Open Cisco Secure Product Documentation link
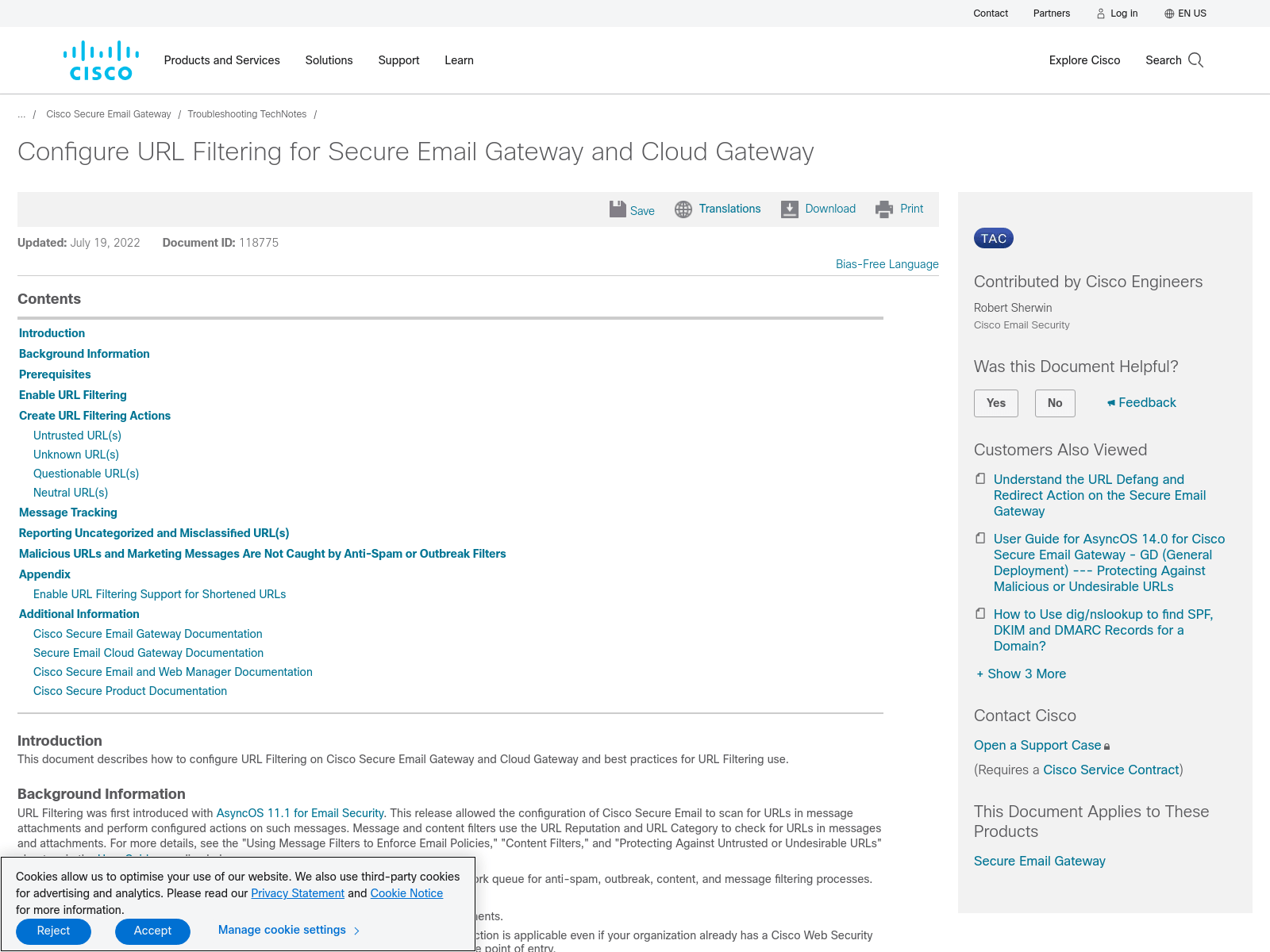This screenshot has width=1270, height=952. pyautogui.click(x=130, y=691)
